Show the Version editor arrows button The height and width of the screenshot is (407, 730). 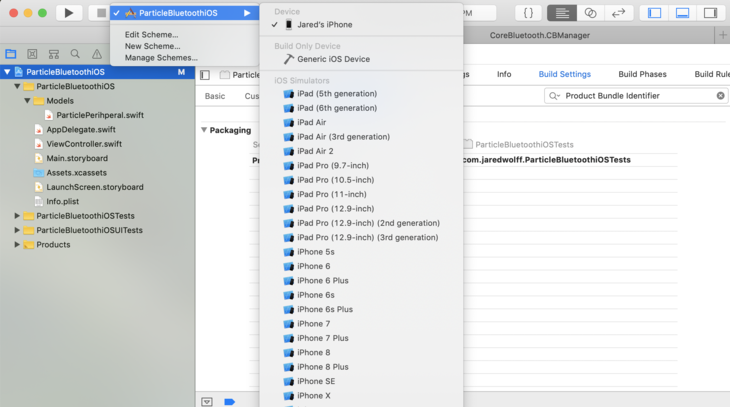[618, 13]
